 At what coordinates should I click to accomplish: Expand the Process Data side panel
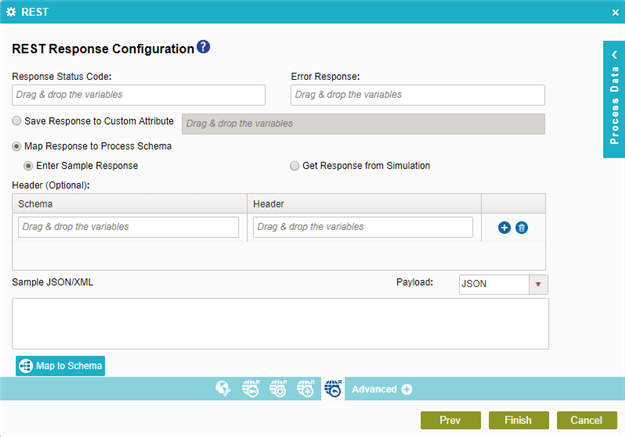coord(614,99)
